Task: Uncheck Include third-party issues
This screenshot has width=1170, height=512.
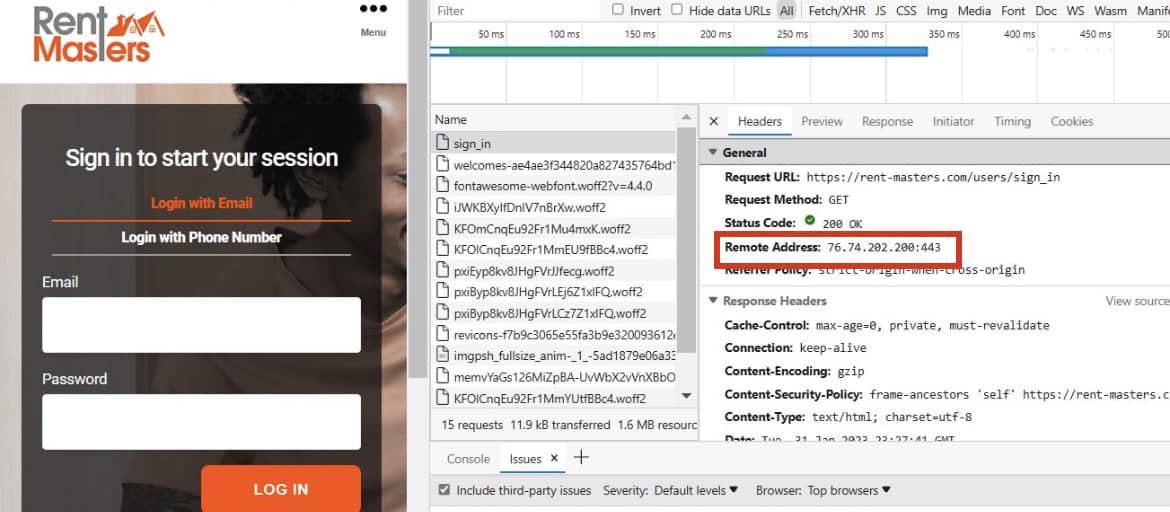Action: (444, 490)
